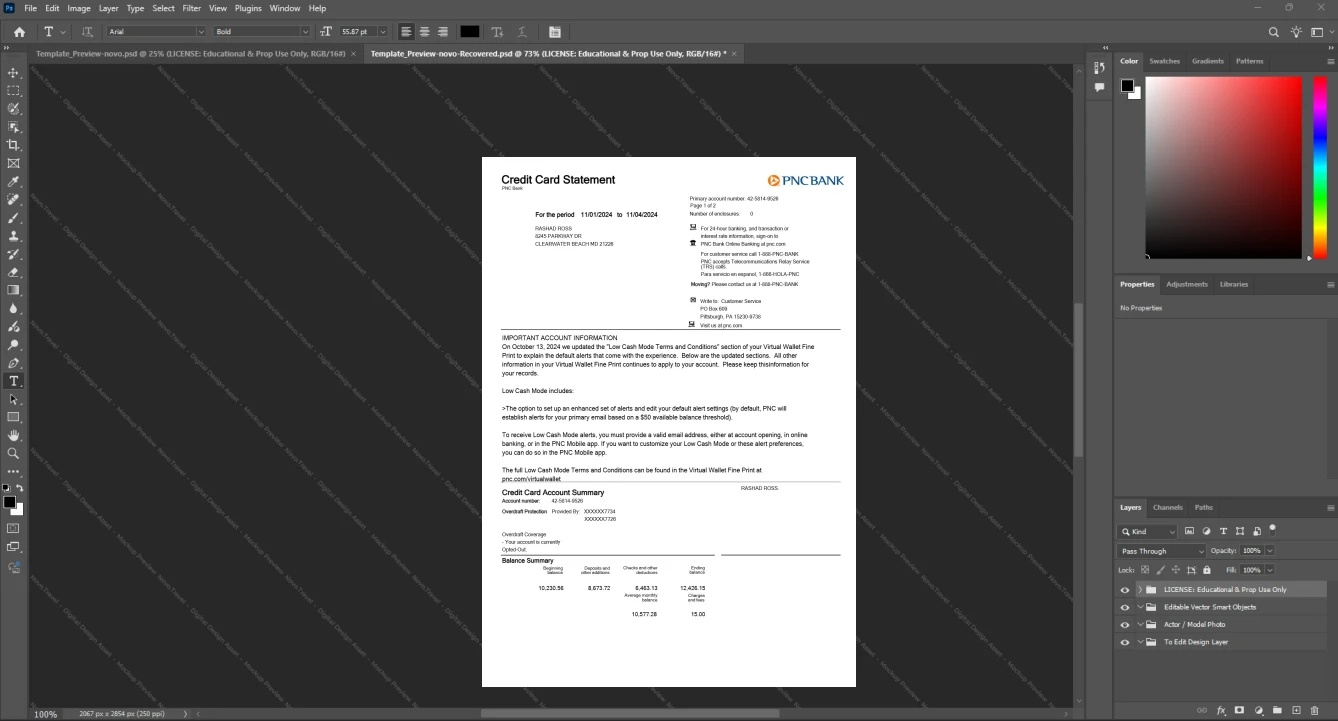Click the horizontal scrollbar under canvas

point(630,713)
